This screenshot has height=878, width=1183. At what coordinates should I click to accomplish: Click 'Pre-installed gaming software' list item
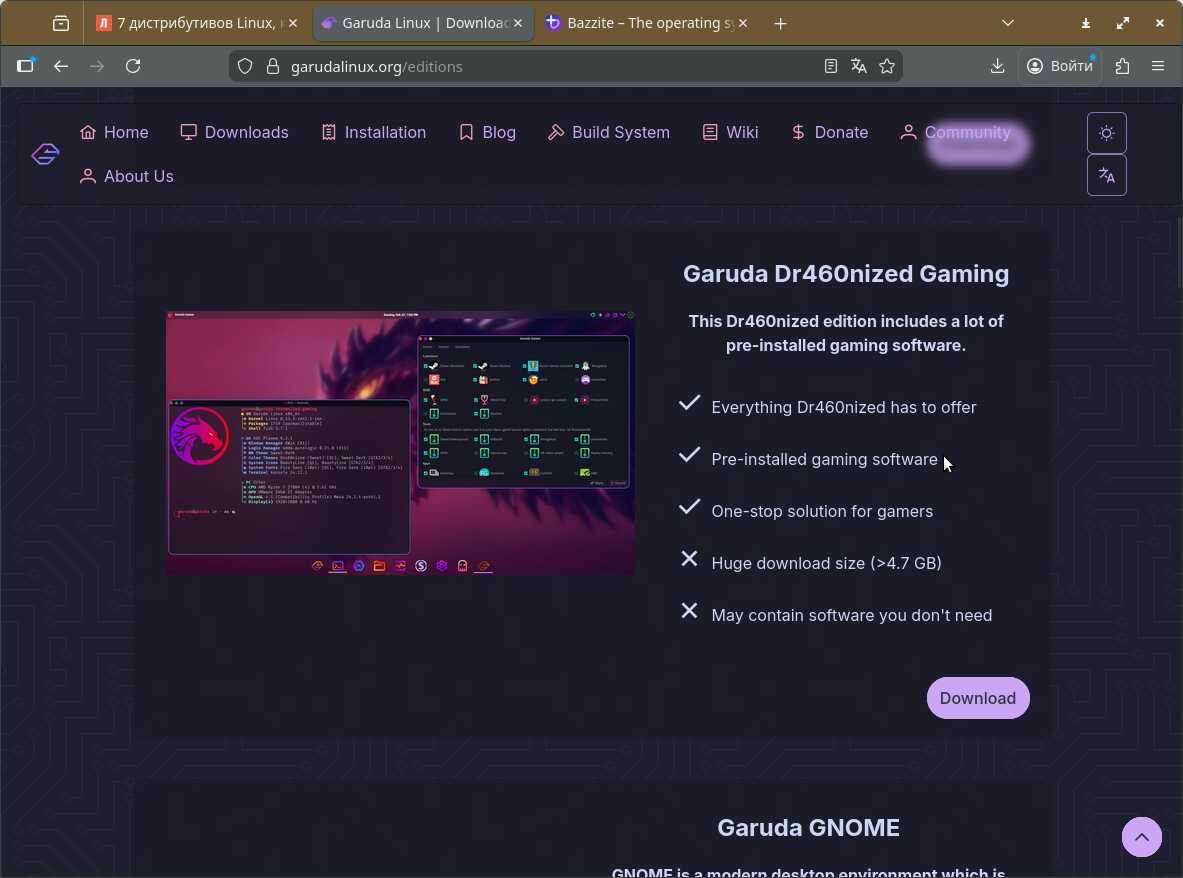[x=824, y=459]
